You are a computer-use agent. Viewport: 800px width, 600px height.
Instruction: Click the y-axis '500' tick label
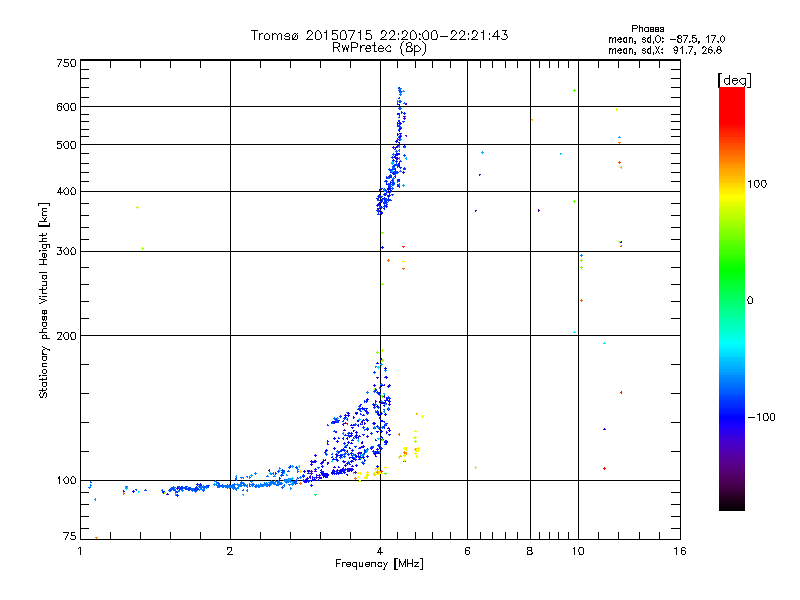(66, 145)
